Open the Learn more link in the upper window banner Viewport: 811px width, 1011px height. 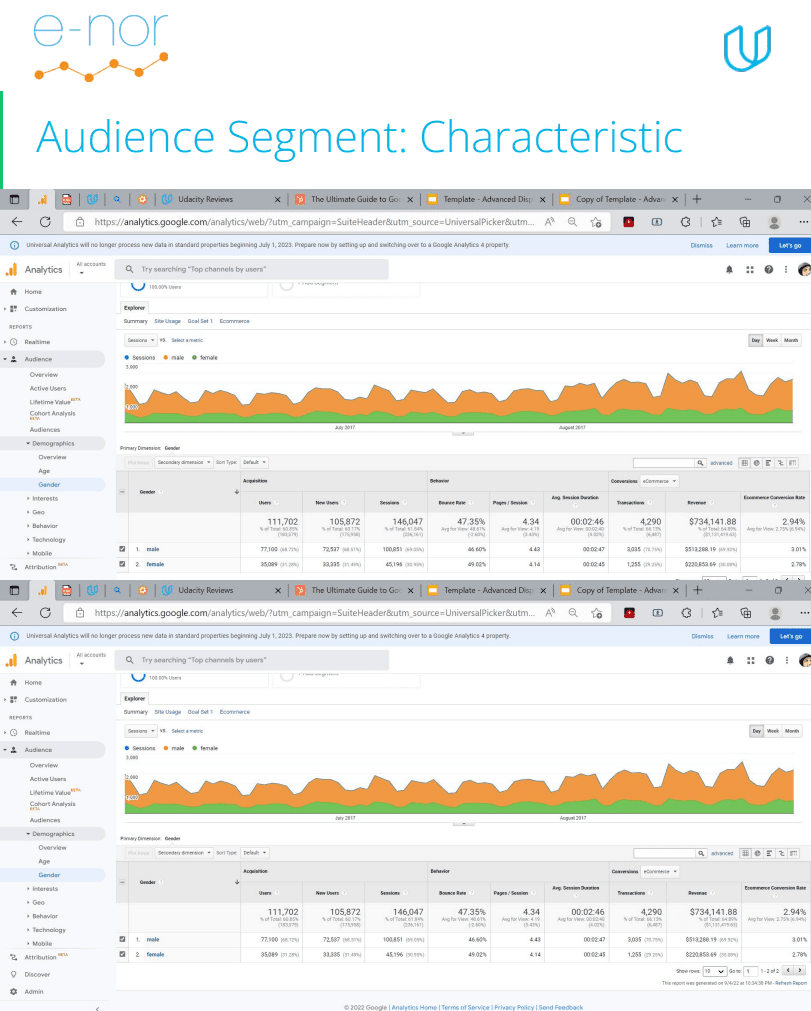pos(742,245)
